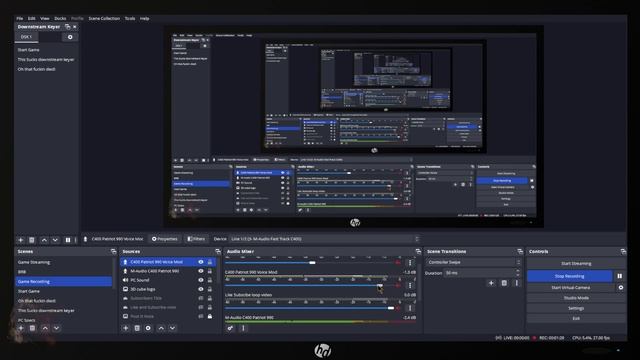Open the Controller Swipe transition dropdown
640x360 pixels.
(x=474, y=262)
